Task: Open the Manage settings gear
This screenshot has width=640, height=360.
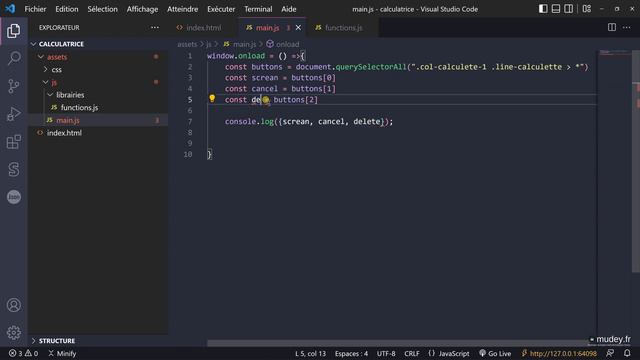Action: [x=13, y=333]
